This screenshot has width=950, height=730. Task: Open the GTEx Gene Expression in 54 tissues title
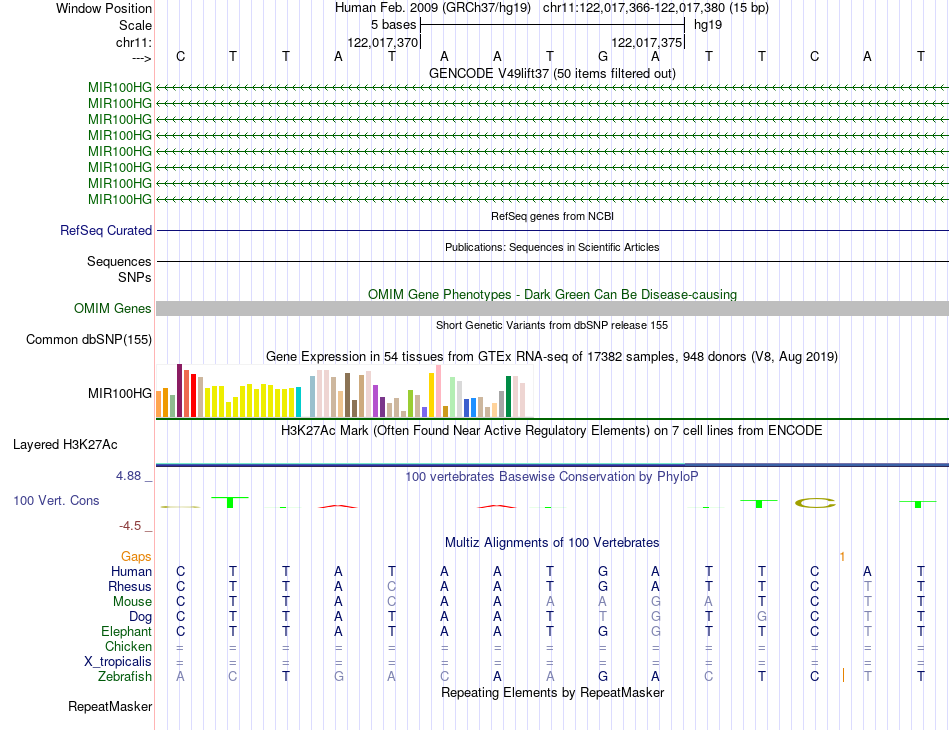coord(552,356)
